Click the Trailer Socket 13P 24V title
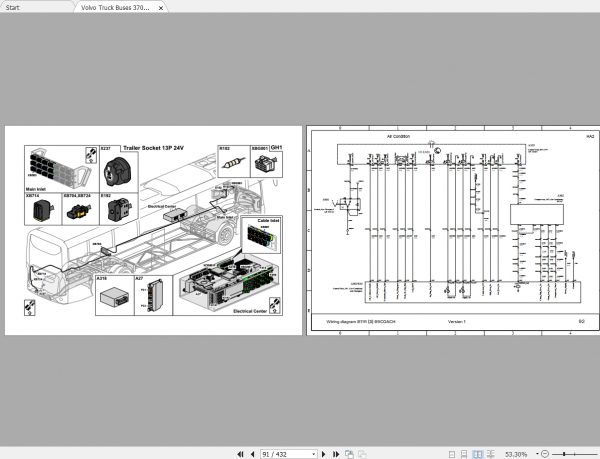 153,148
